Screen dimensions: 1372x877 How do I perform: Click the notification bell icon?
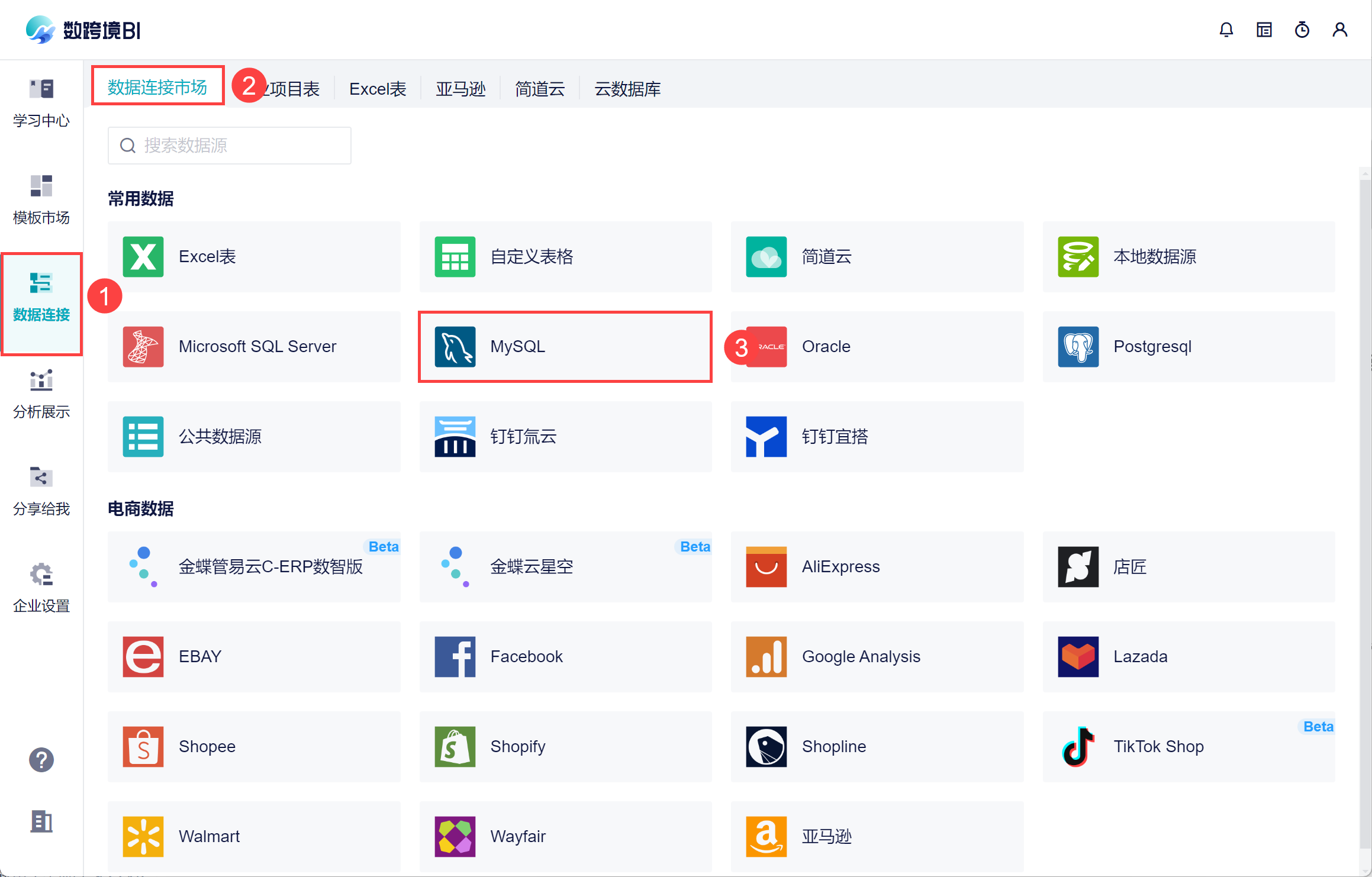click(x=1226, y=30)
